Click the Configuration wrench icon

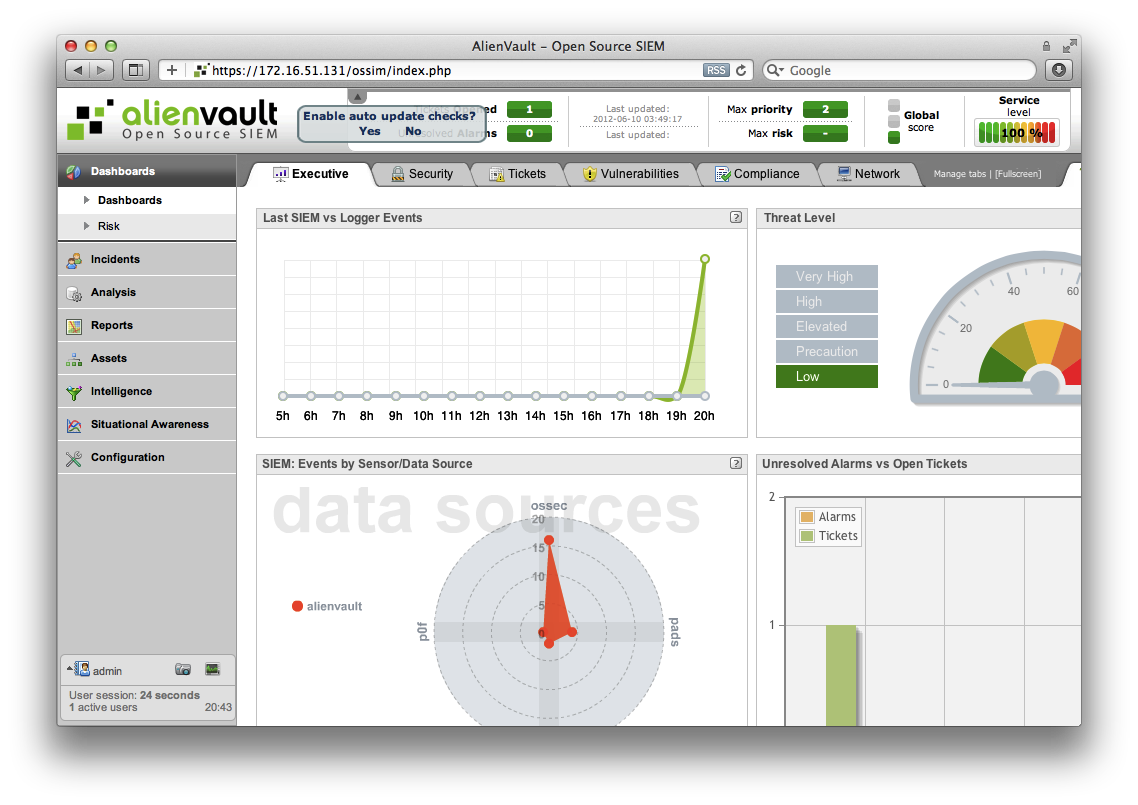(x=73, y=458)
